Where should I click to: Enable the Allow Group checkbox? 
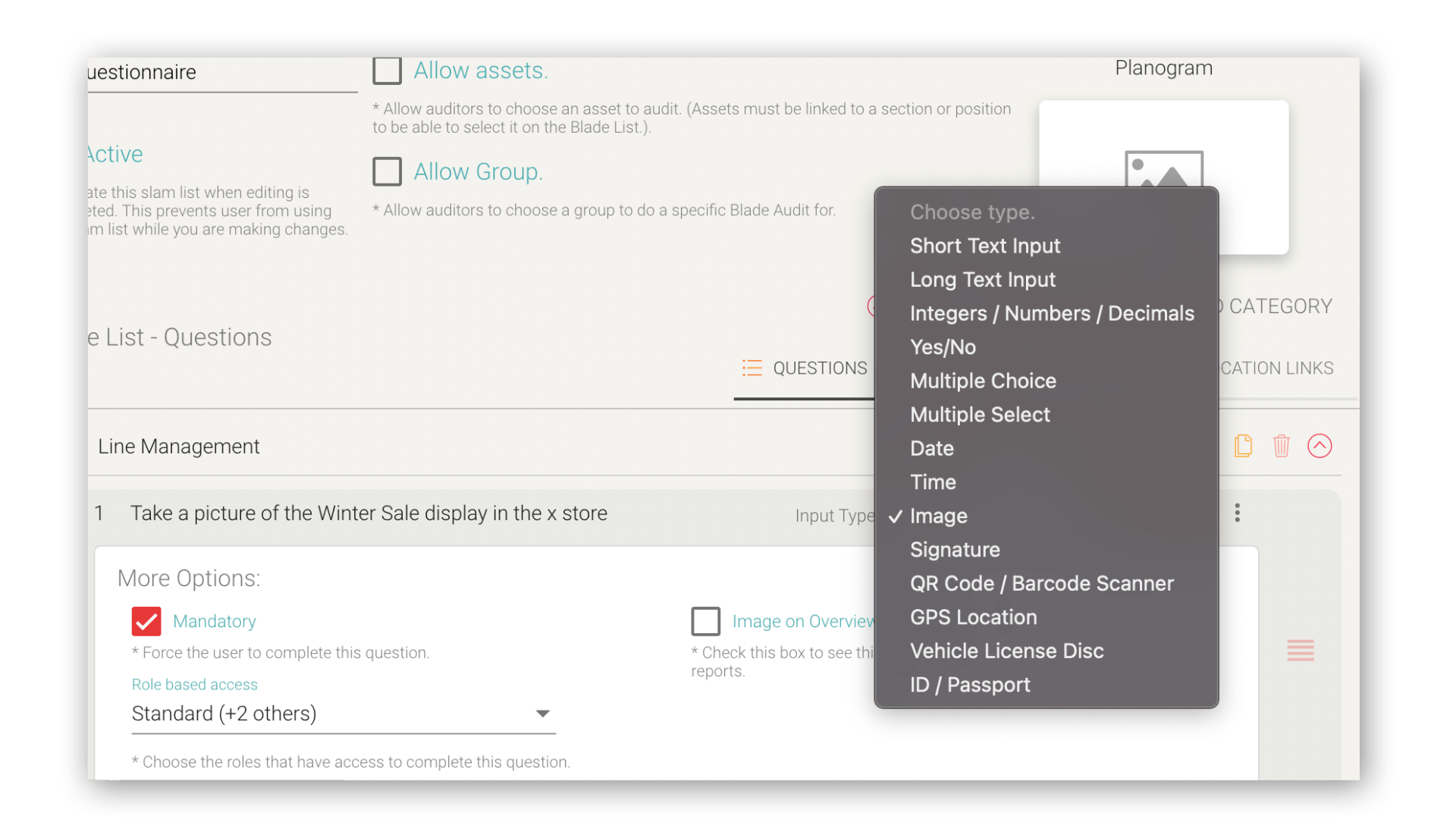(x=387, y=171)
